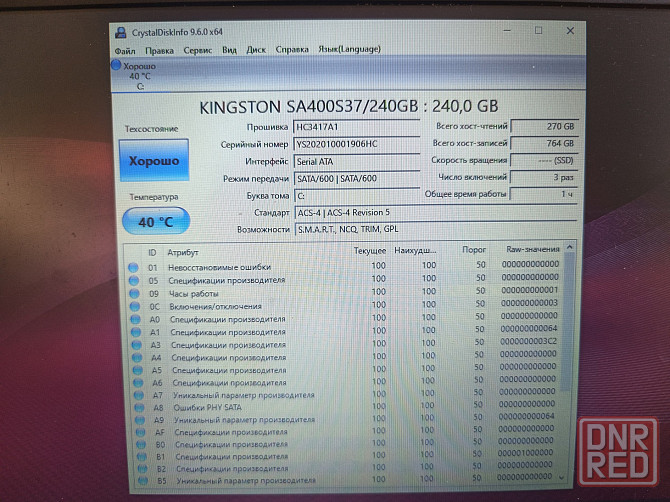The image size is (670, 502).
Task: Select the Включения/отключения attribute row
Action: 344,306
